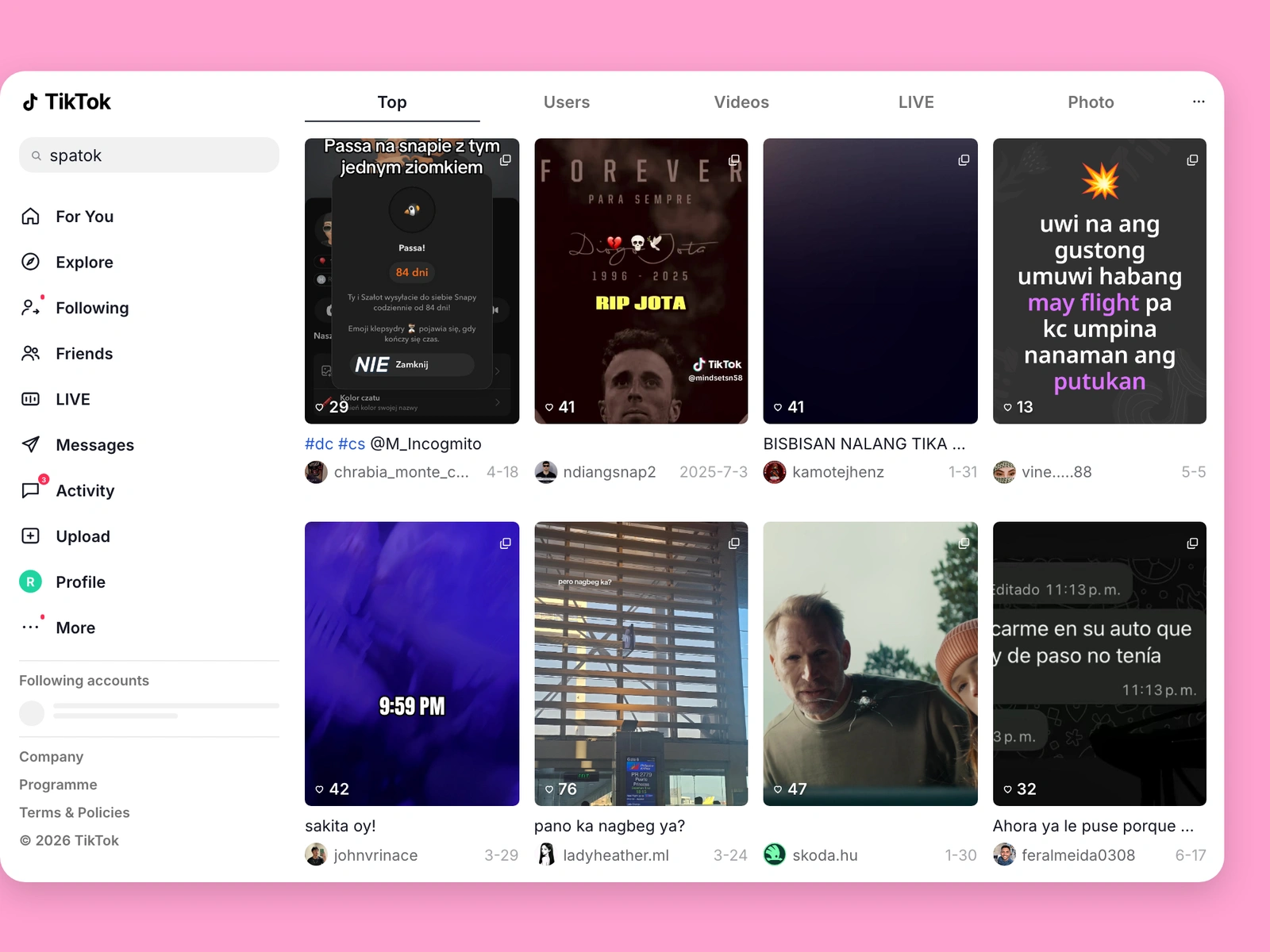Screen dimensions: 1270x952
Task: Click heart icon showing 42 likes
Action: coord(319,789)
